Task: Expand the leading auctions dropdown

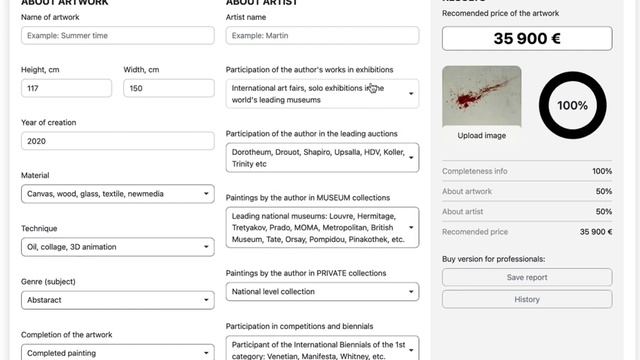Action: [322, 158]
